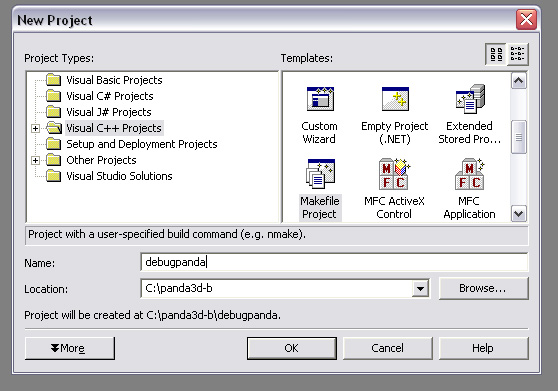Choose the MFC Application template icon

[x=470, y=174]
